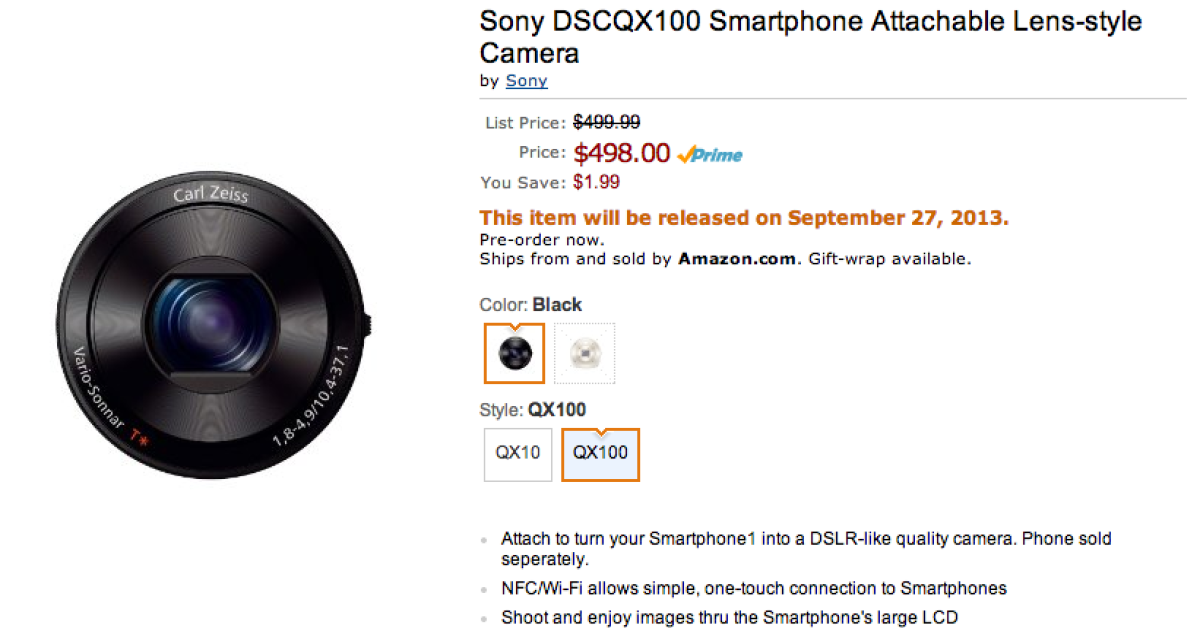Click the DSLR-like quality feature bullet
Viewport: 1200px width, 628px height.
pos(805,548)
